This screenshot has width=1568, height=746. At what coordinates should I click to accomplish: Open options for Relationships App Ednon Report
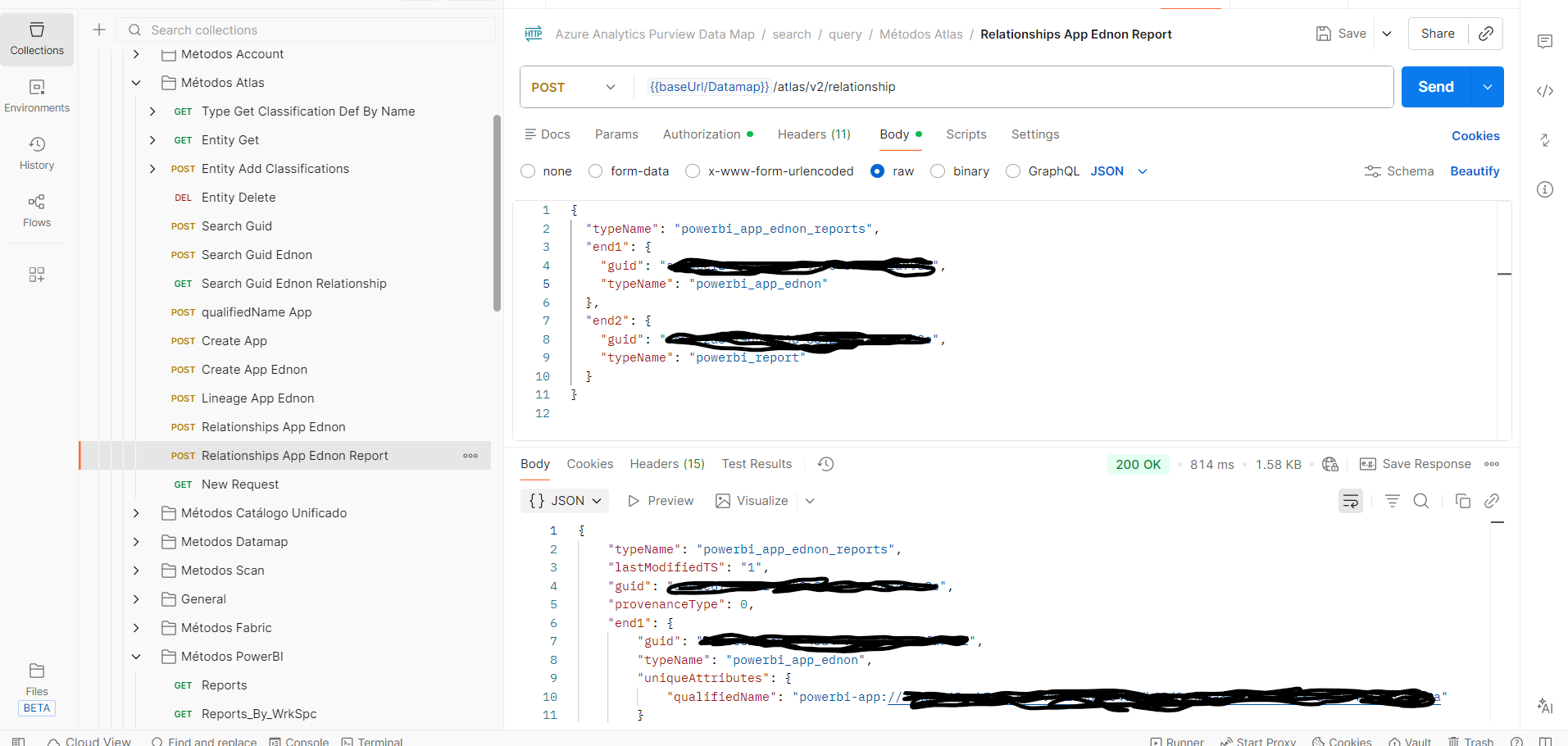pyautogui.click(x=470, y=456)
